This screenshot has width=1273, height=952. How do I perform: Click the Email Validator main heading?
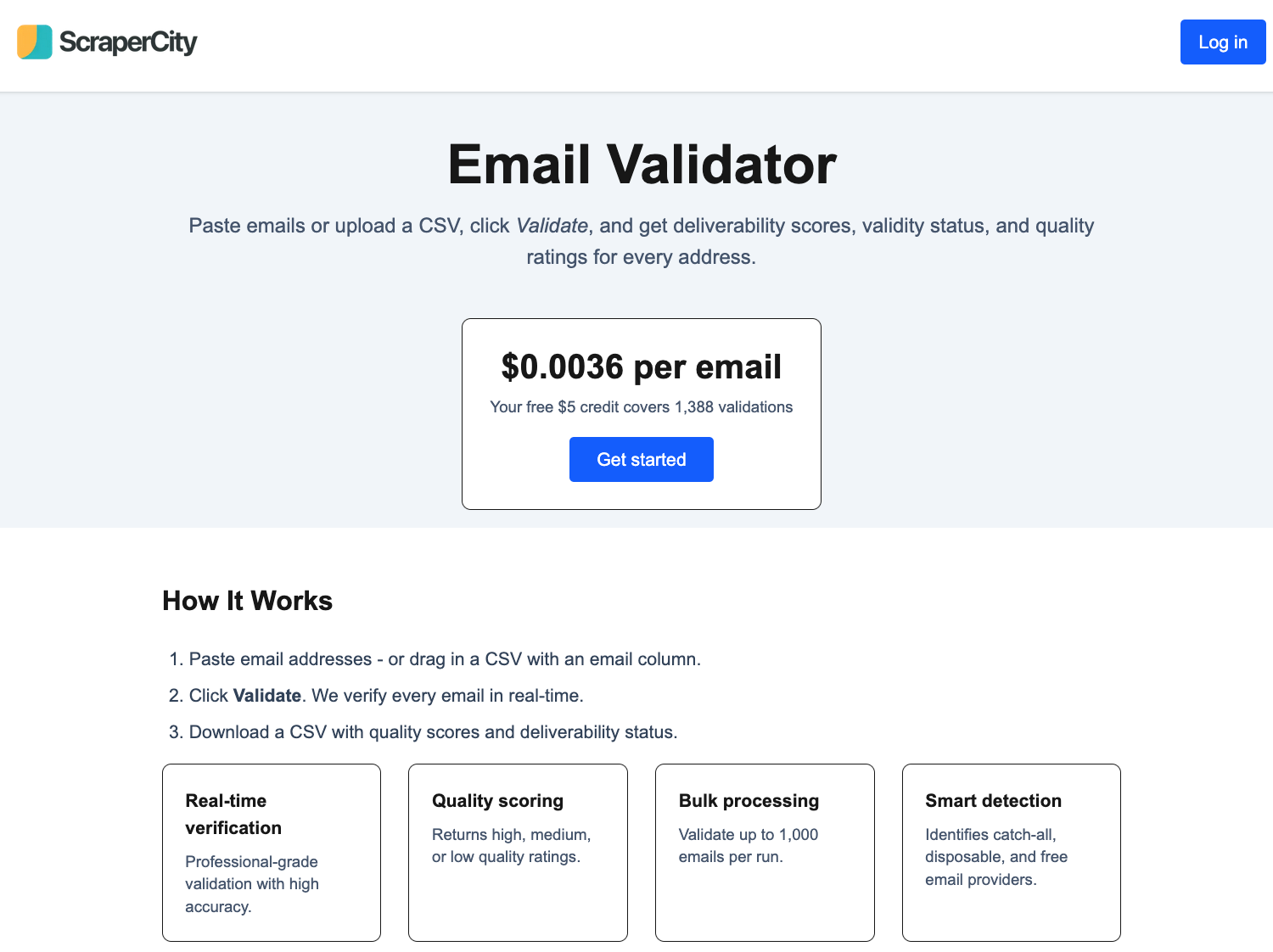click(x=642, y=165)
